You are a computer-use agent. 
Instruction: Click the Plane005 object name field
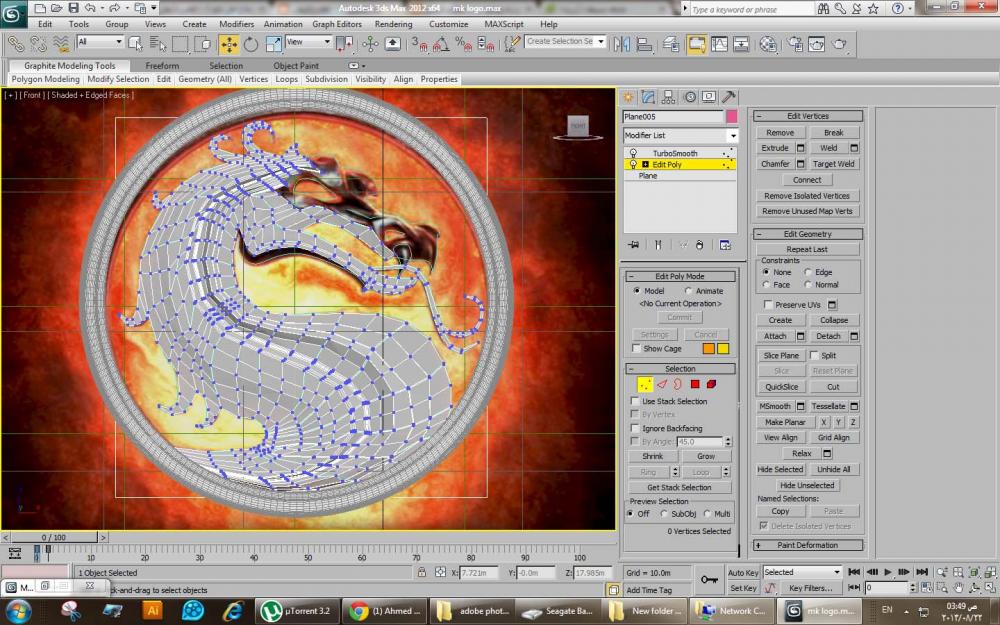(673, 117)
